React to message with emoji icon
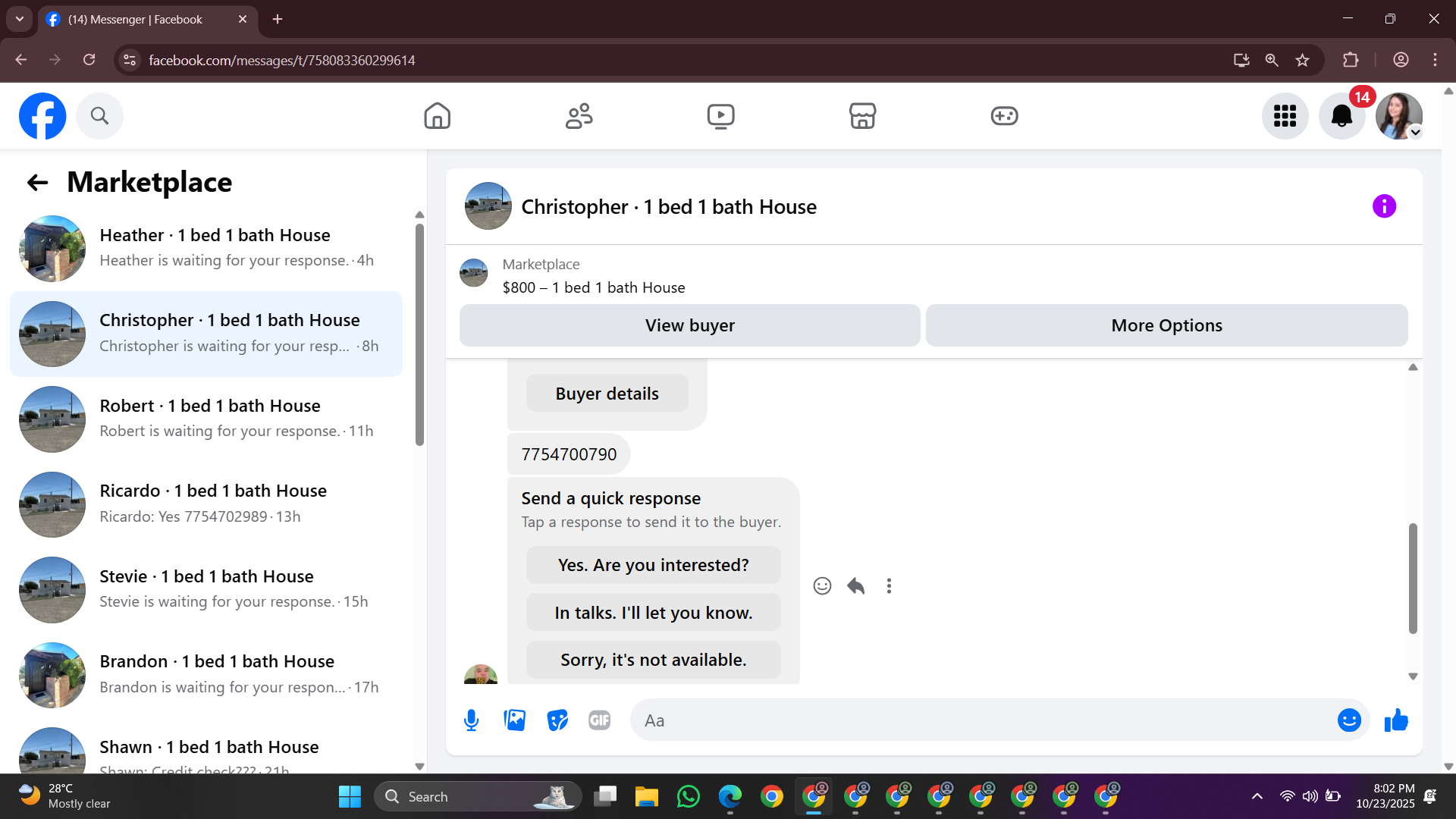 (822, 585)
